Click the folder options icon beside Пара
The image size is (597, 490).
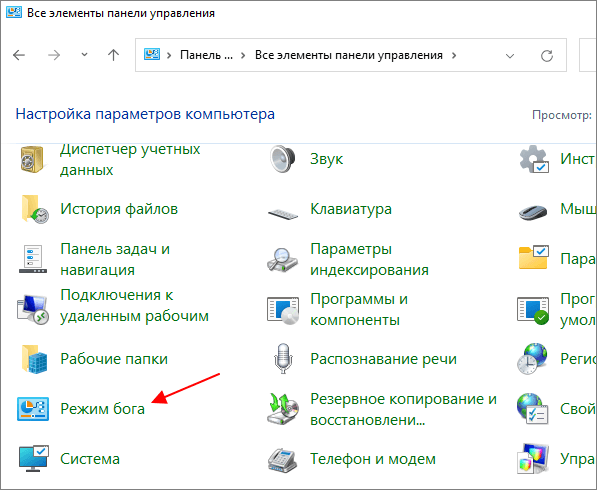[x=533, y=257]
